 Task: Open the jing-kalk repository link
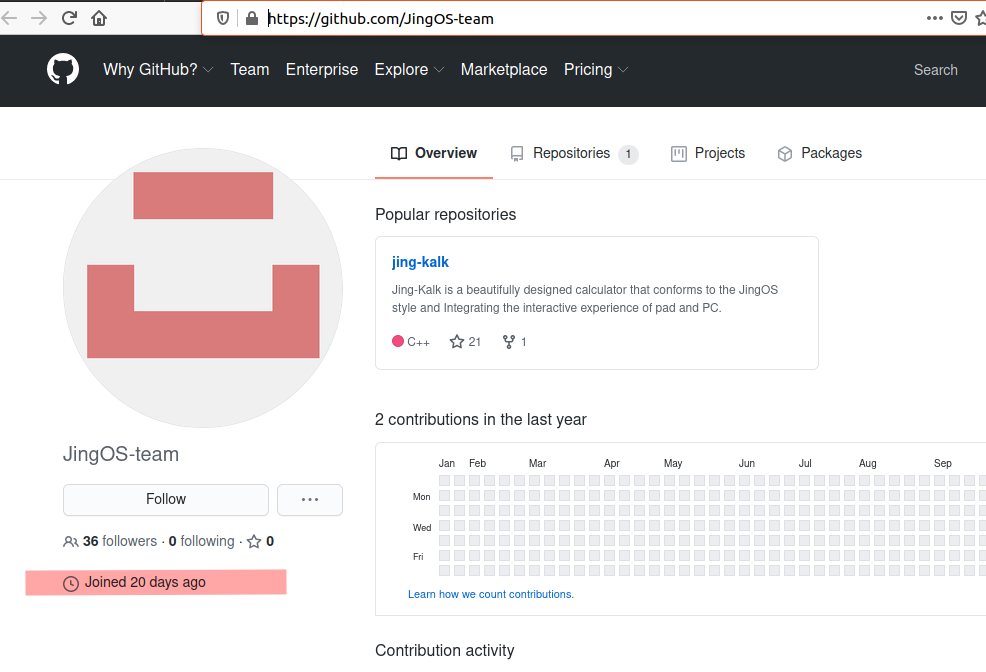pyautogui.click(x=420, y=262)
